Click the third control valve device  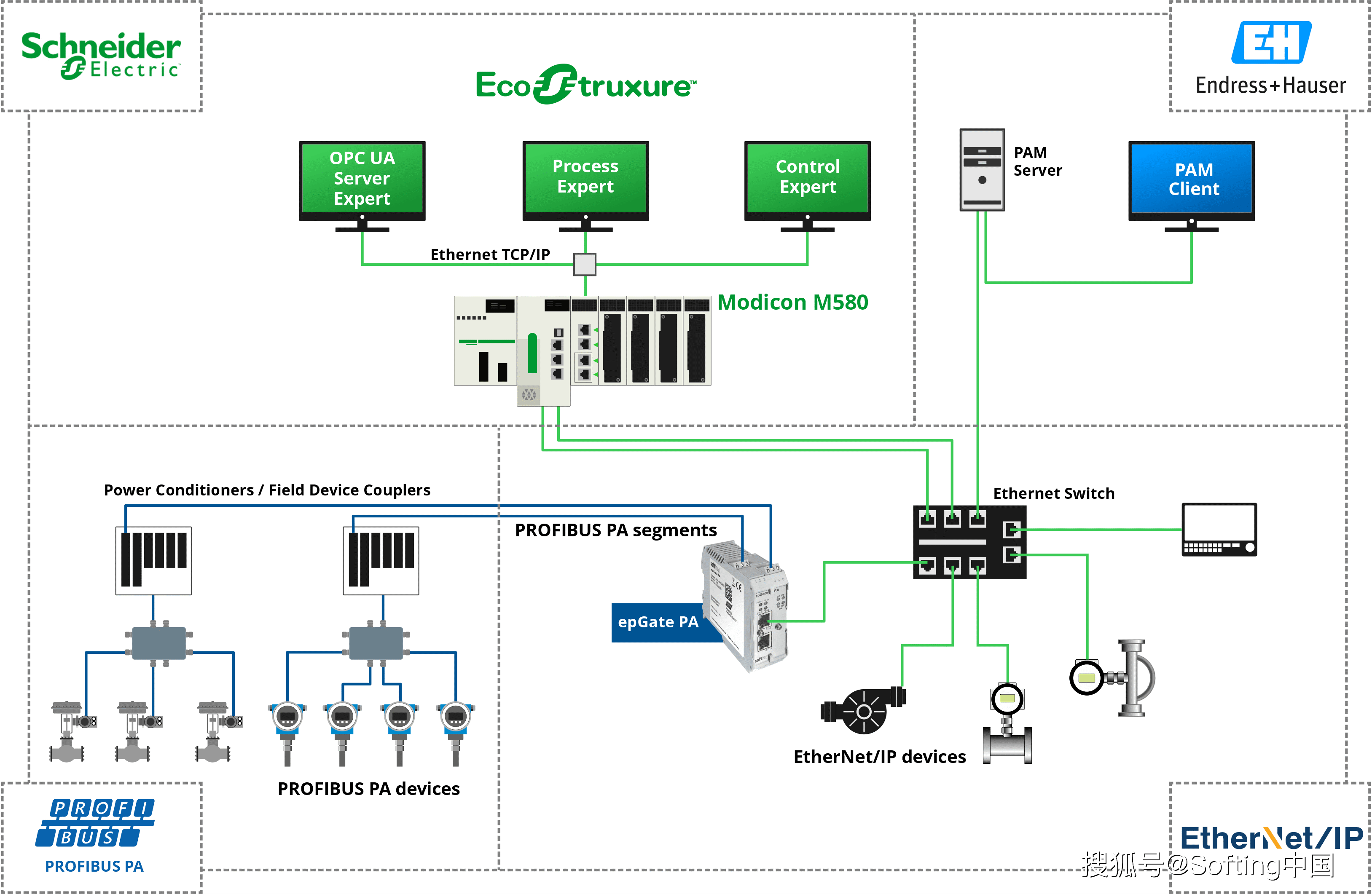click(x=219, y=731)
